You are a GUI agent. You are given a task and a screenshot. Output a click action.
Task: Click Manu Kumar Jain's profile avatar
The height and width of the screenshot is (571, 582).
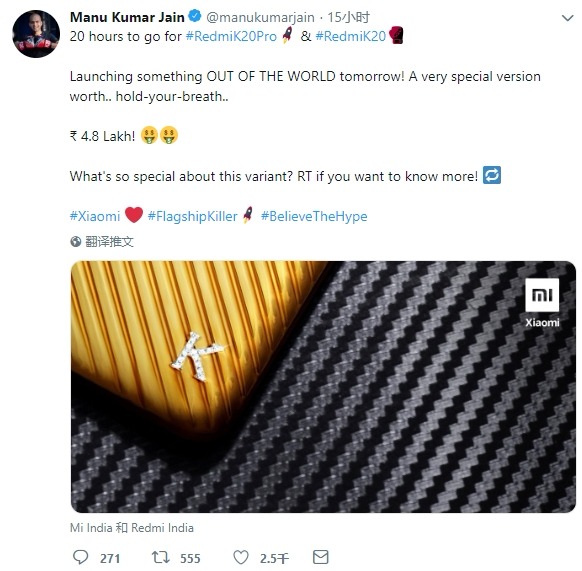click(x=36, y=34)
